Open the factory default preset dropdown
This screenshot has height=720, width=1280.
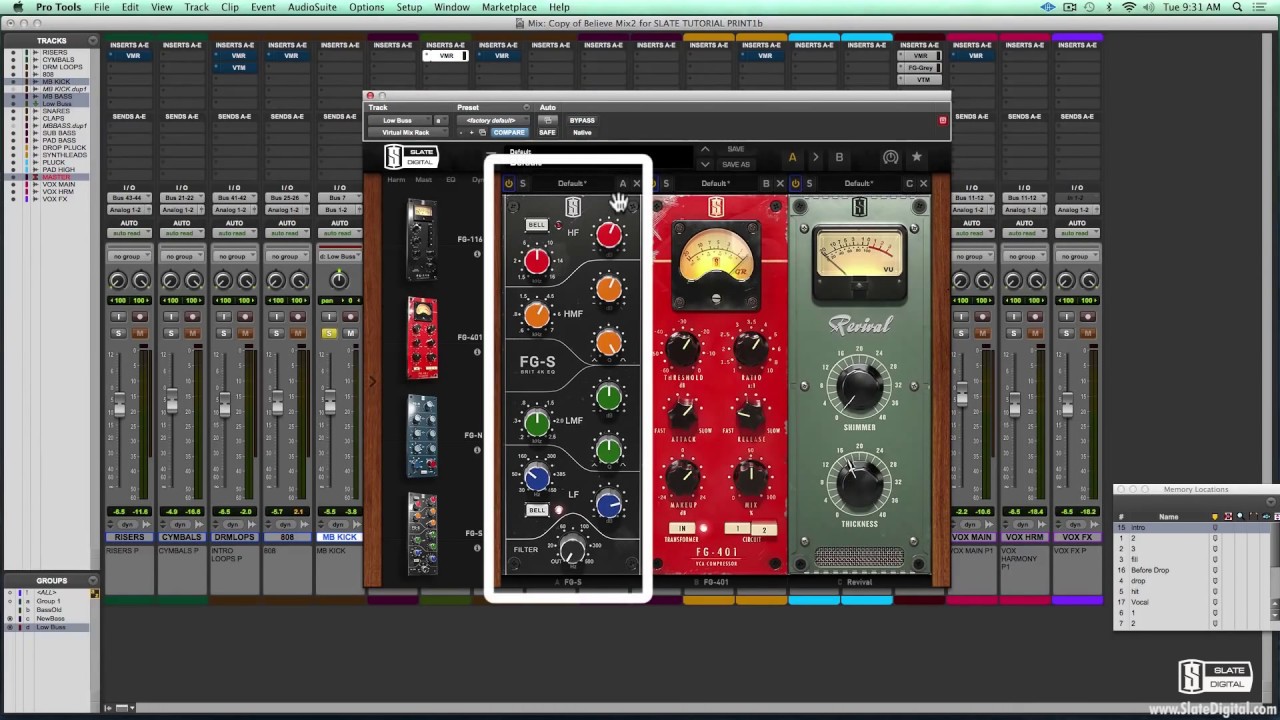click(492, 120)
